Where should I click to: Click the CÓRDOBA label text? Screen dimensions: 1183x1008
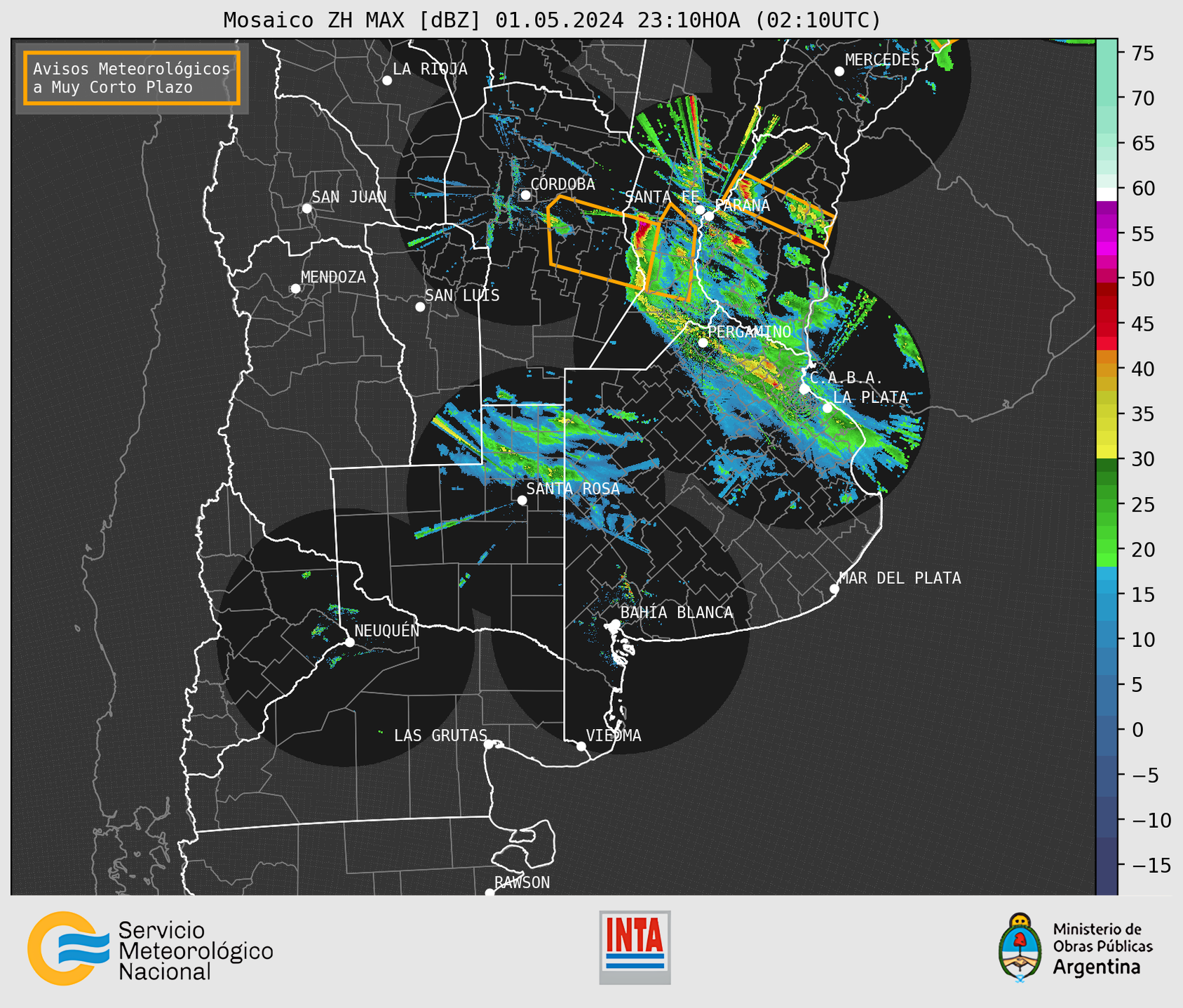click(x=562, y=184)
